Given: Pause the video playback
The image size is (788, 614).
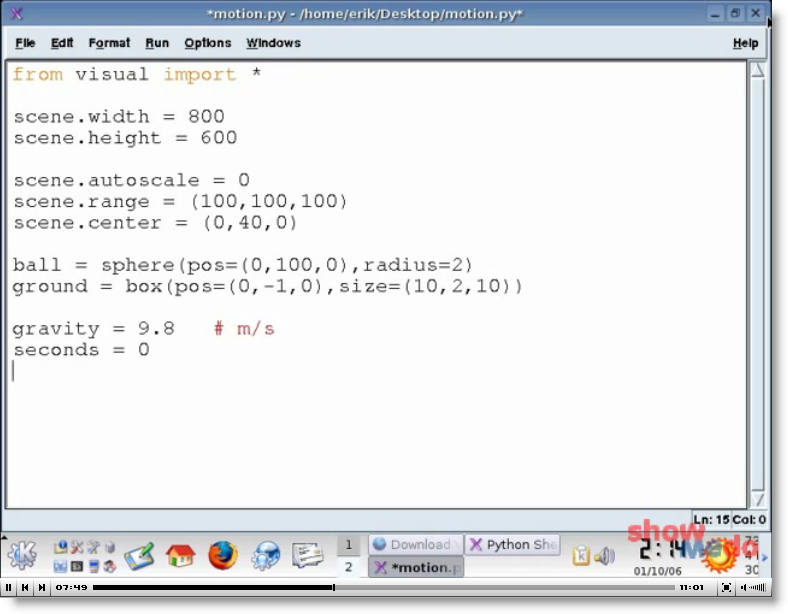Looking at the screenshot, I should [x=8, y=587].
